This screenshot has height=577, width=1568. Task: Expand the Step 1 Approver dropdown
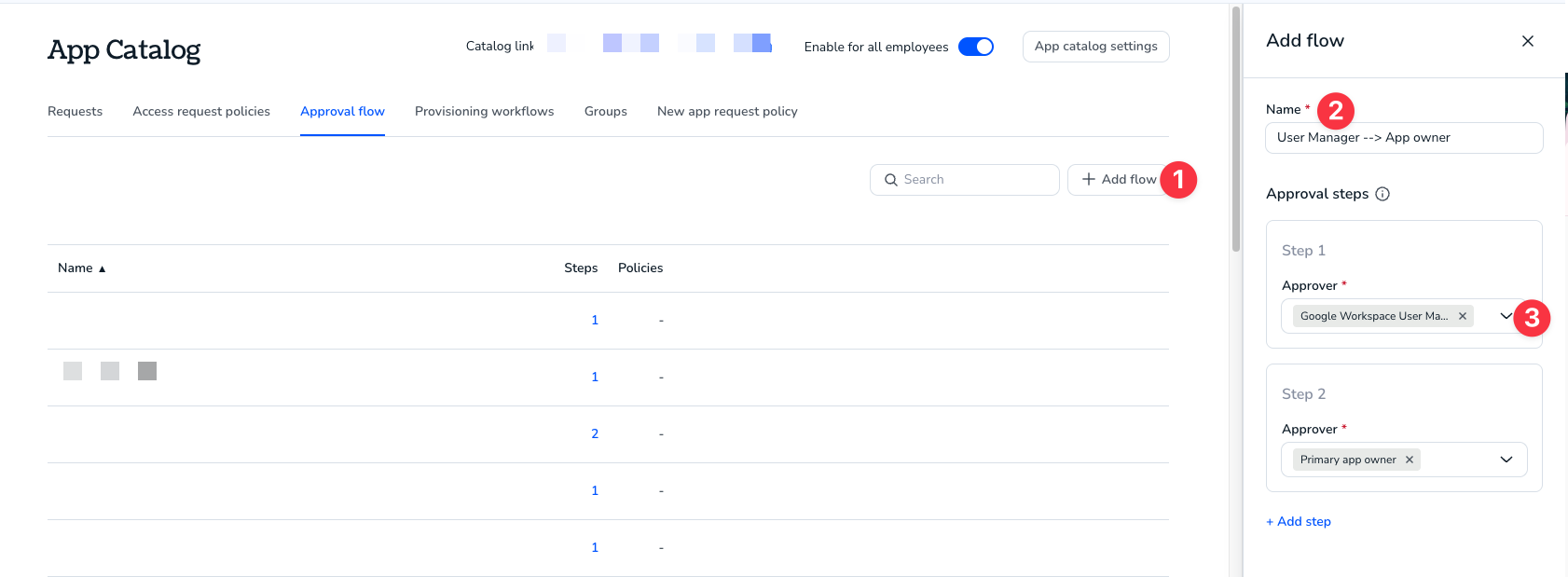(x=1506, y=316)
